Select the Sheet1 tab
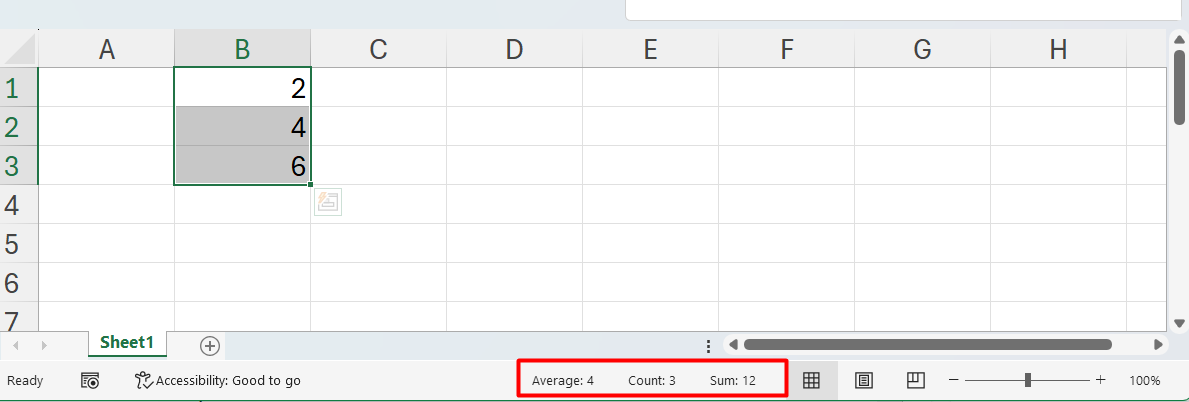This screenshot has height=402, width=1189. pyautogui.click(x=127, y=343)
